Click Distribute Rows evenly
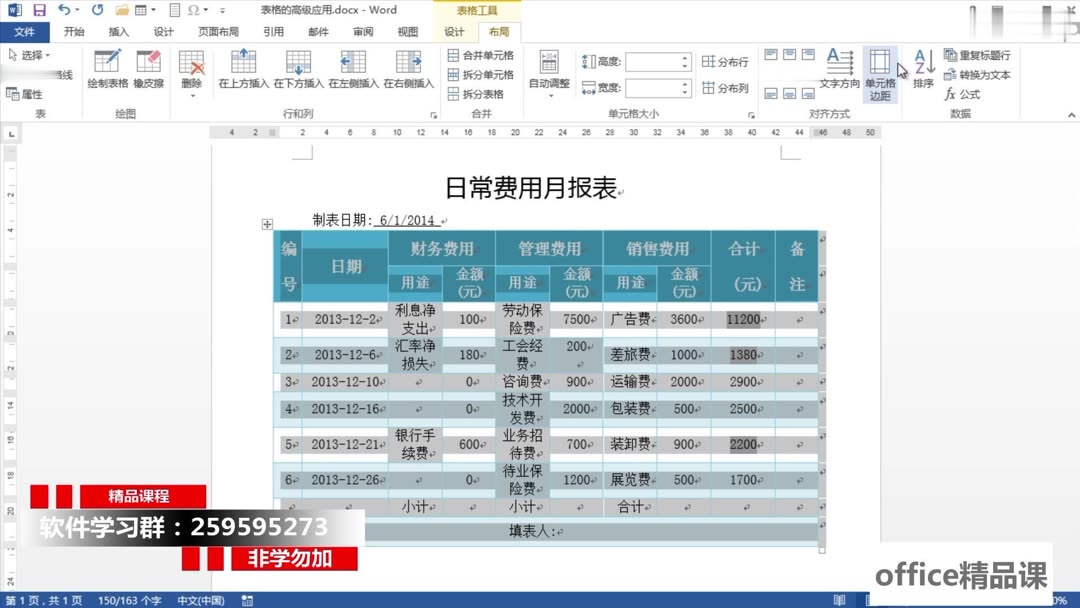The height and width of the screenshot is (608, 1080). 724,60
